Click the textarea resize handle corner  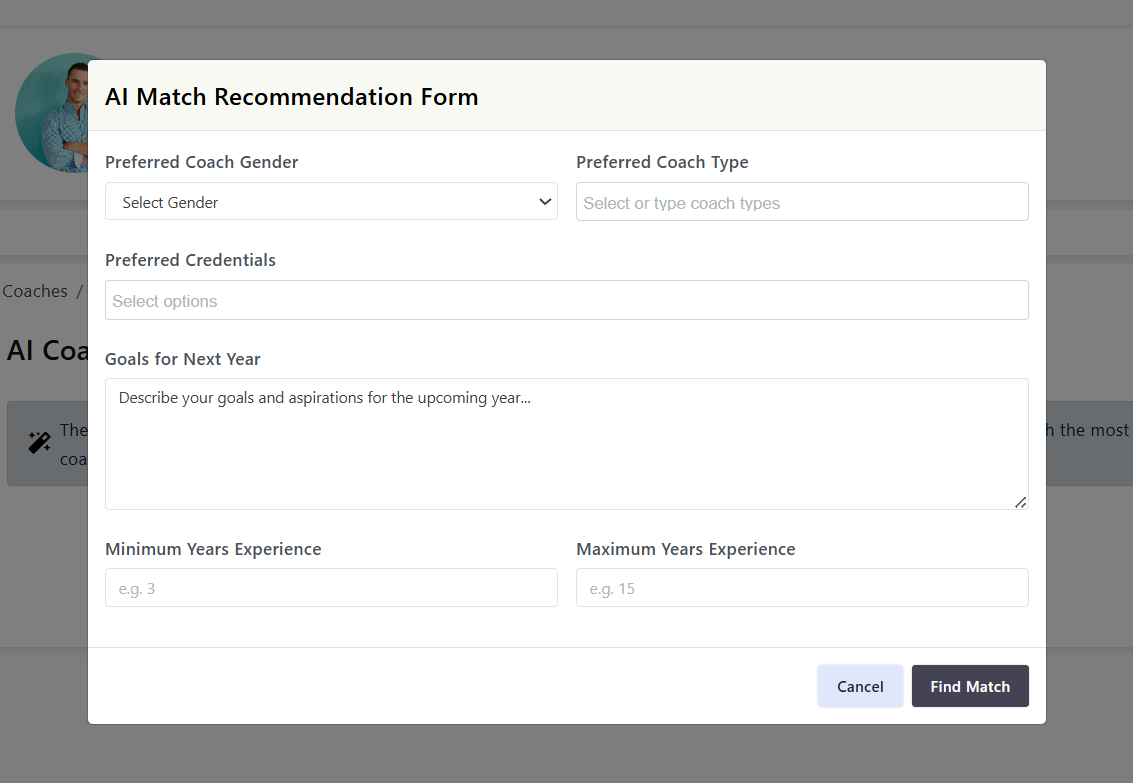(x=1020, y=502)
